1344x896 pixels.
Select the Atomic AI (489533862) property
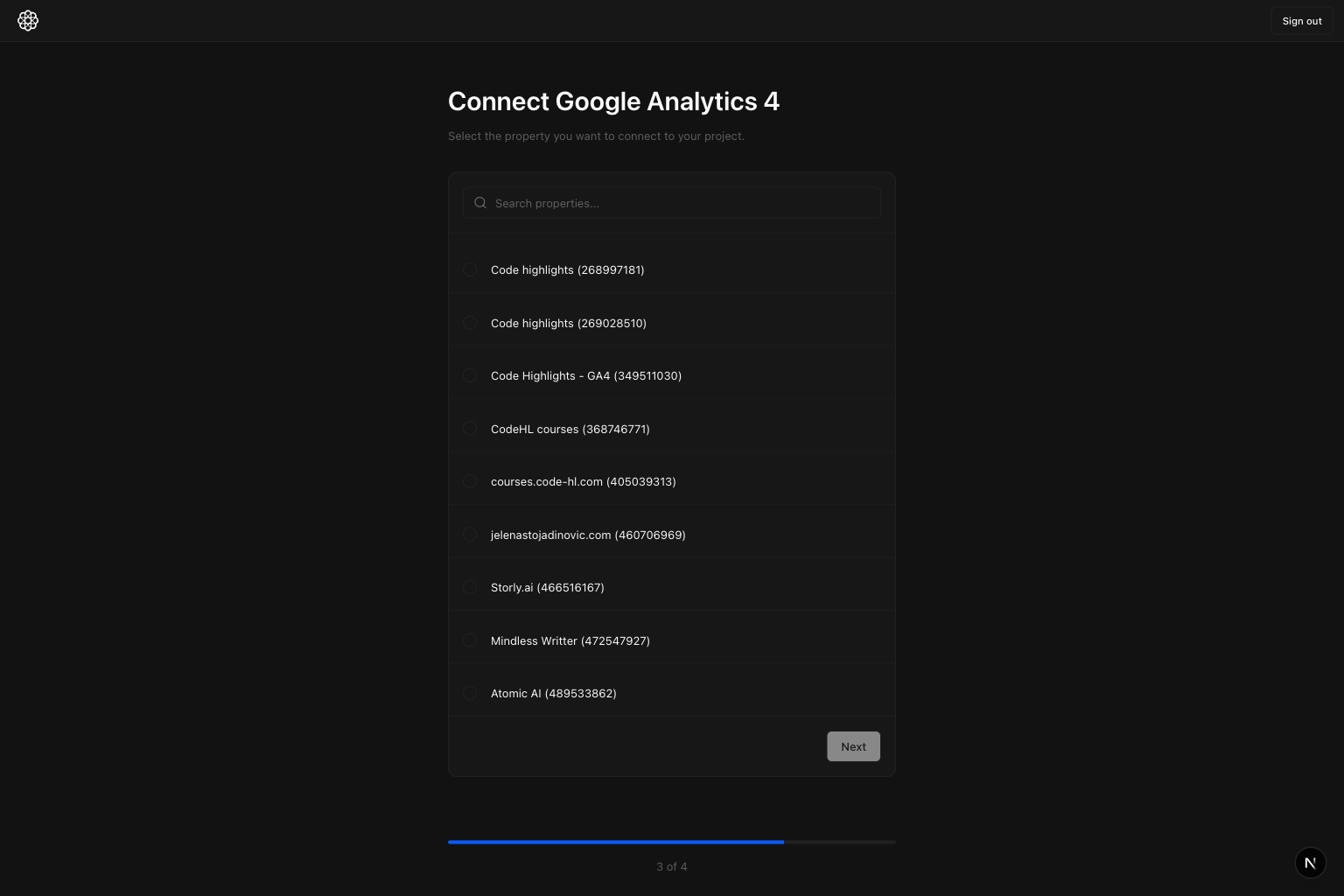470,693
